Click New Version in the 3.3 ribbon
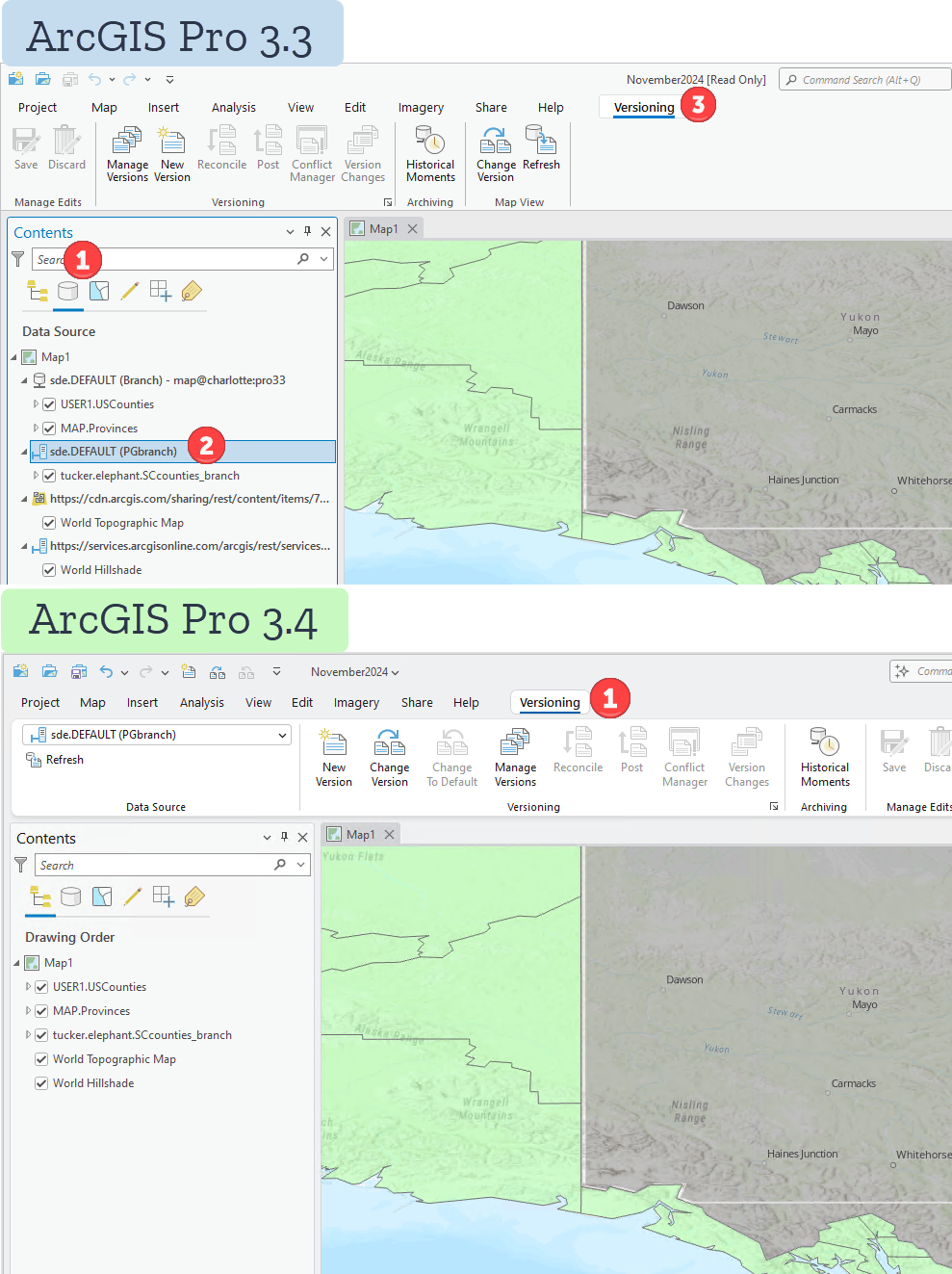 click(x=172, y=154)
